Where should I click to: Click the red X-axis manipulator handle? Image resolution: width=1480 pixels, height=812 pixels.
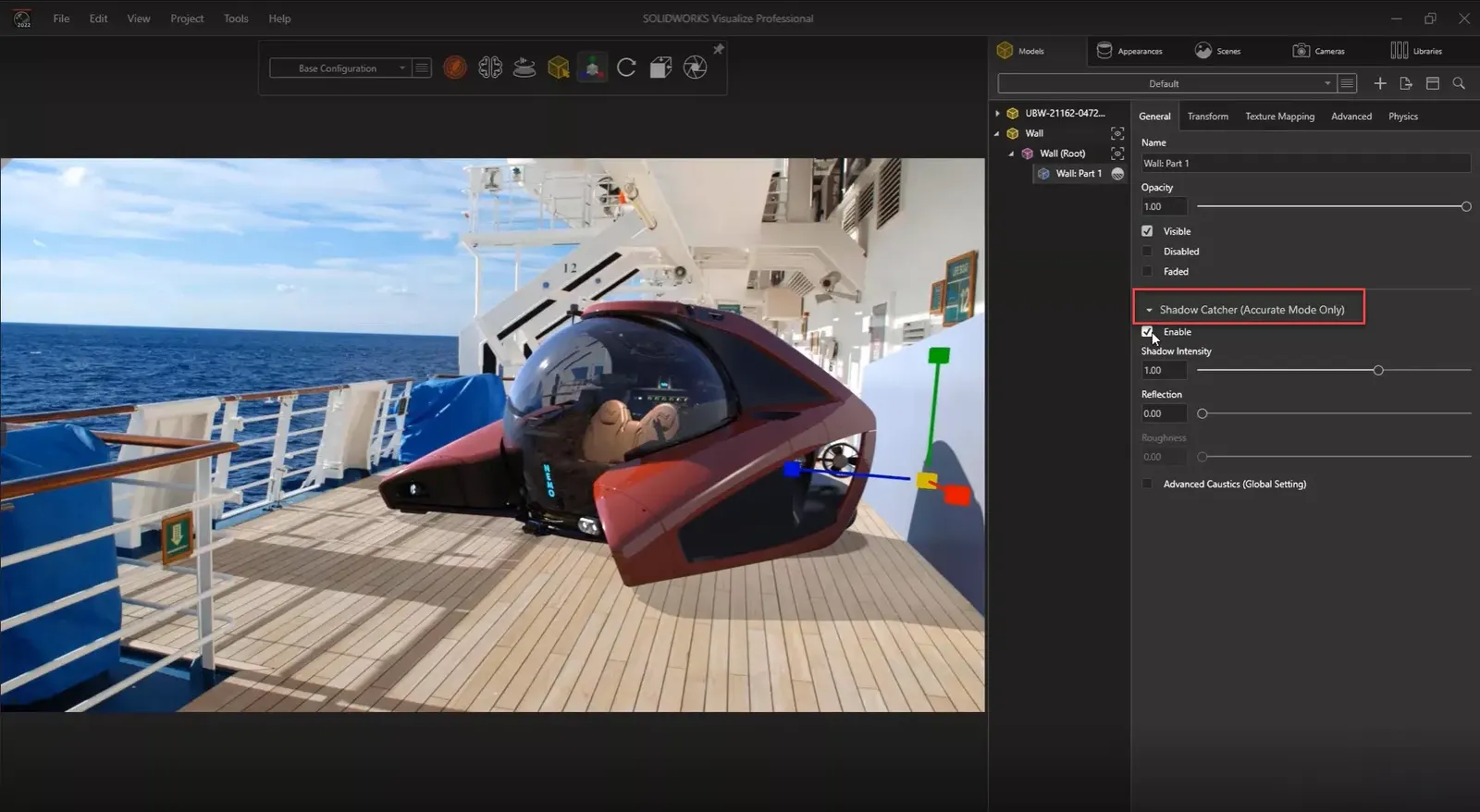click(956, 496)
